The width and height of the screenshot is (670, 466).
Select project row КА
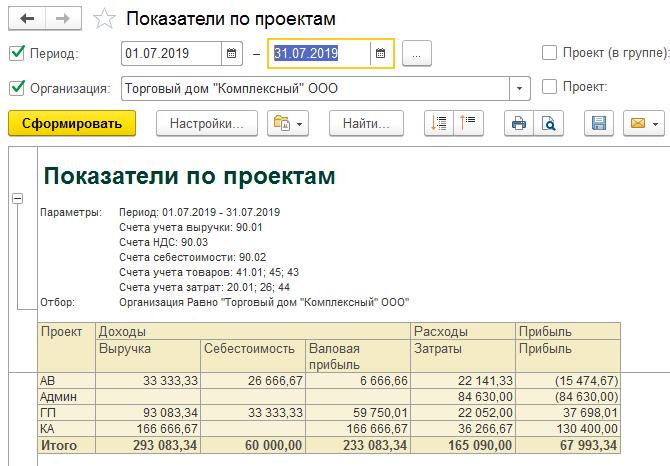[x=67, y=429]
